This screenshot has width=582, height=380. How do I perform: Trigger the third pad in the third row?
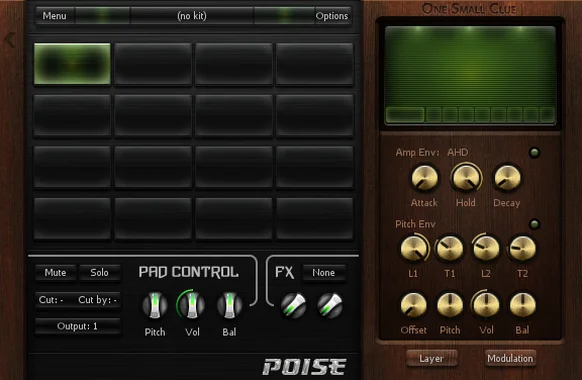[234, 167]
